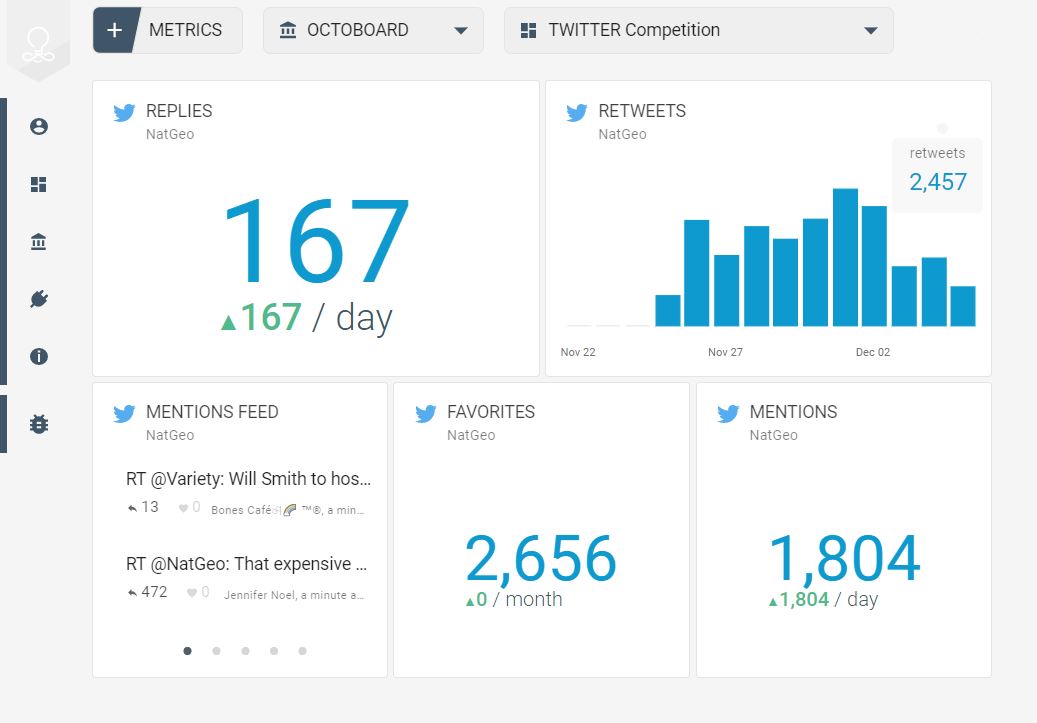Click the MENTIONS FEED widget title
Viewport: 1037px width, 723px height.
pyautogui.click(x=212, y=412)
